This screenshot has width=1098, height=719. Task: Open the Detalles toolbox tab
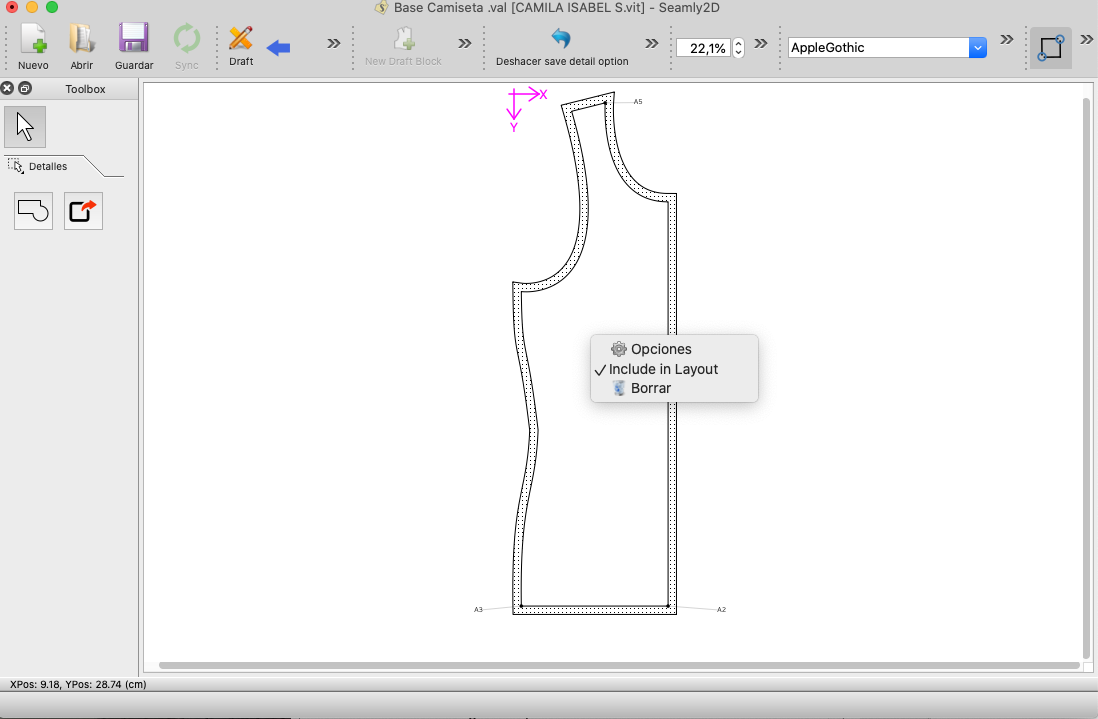[x=47, y=166]
